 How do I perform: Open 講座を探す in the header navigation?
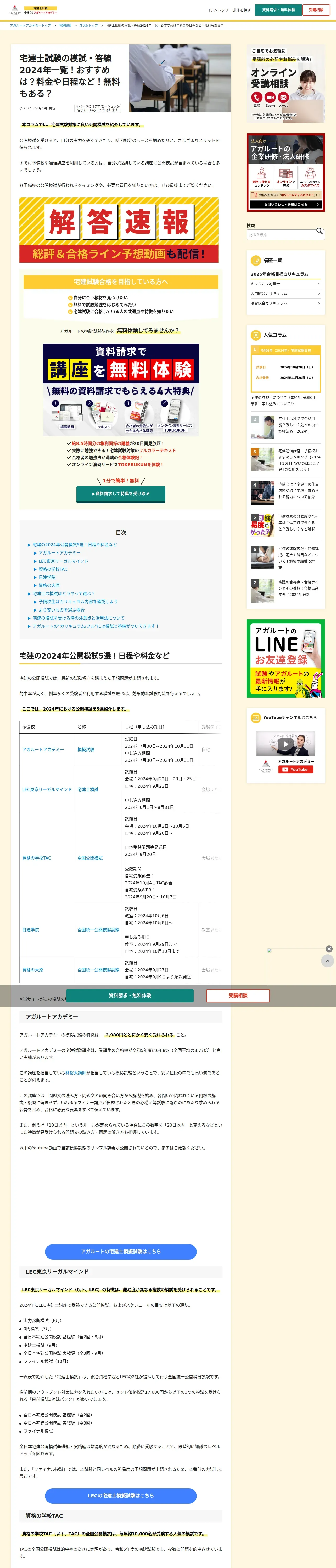coord(242,10)
